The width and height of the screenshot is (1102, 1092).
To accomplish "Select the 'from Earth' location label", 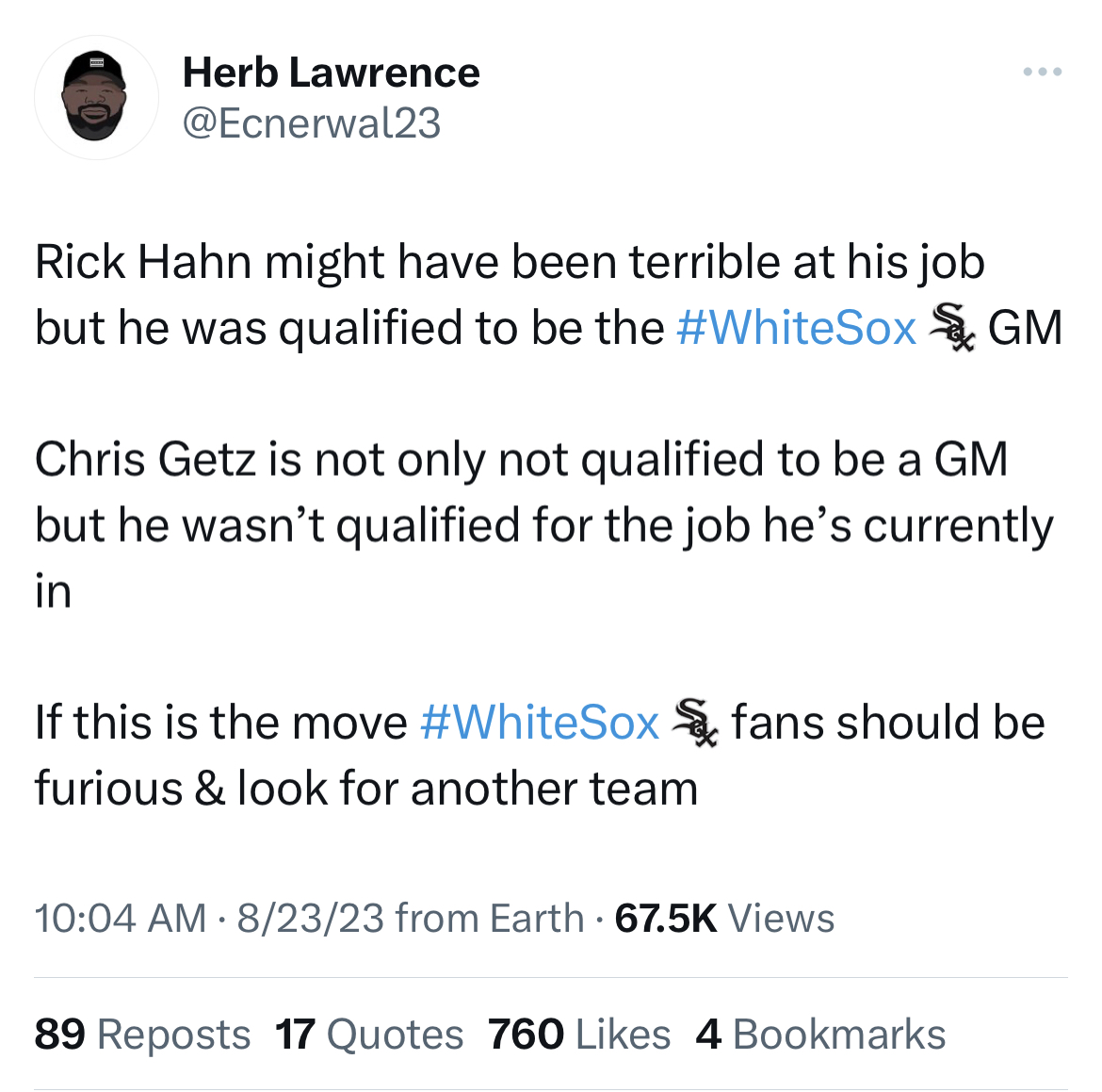I will click(490, 918).
